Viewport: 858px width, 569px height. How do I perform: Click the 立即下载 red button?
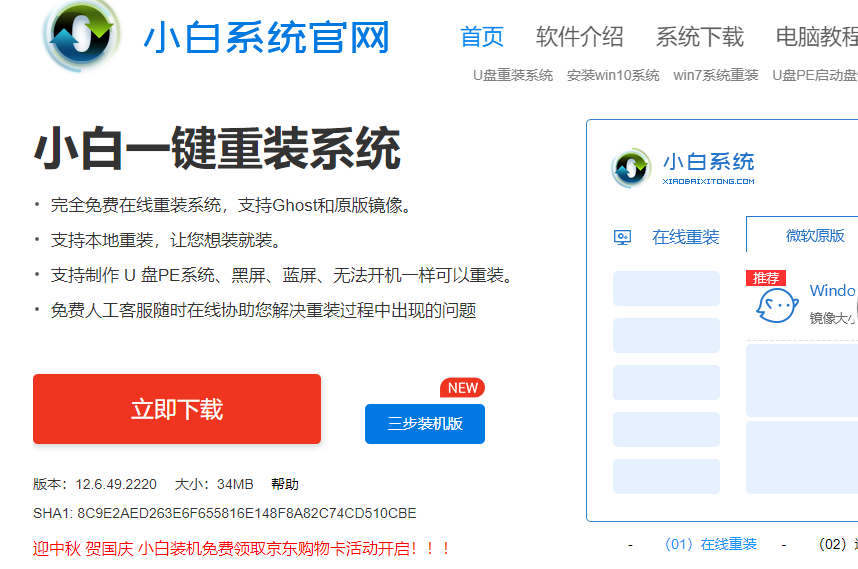coord(177,409)
